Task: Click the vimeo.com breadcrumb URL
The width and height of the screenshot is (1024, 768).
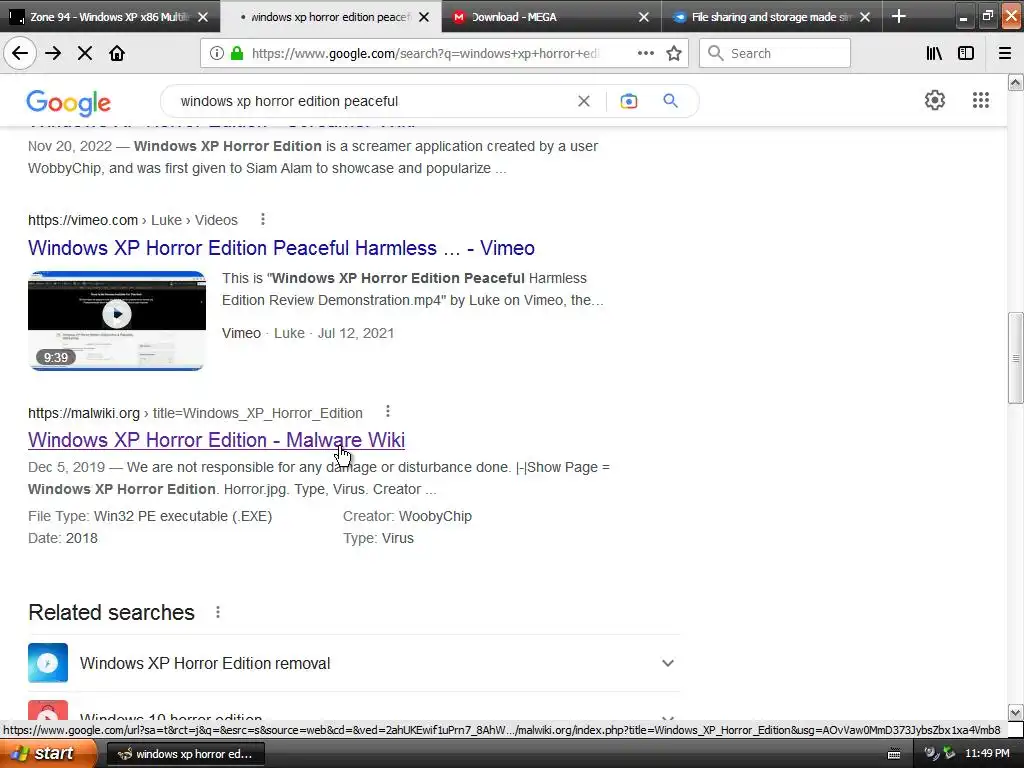Action: pos(133,220)
